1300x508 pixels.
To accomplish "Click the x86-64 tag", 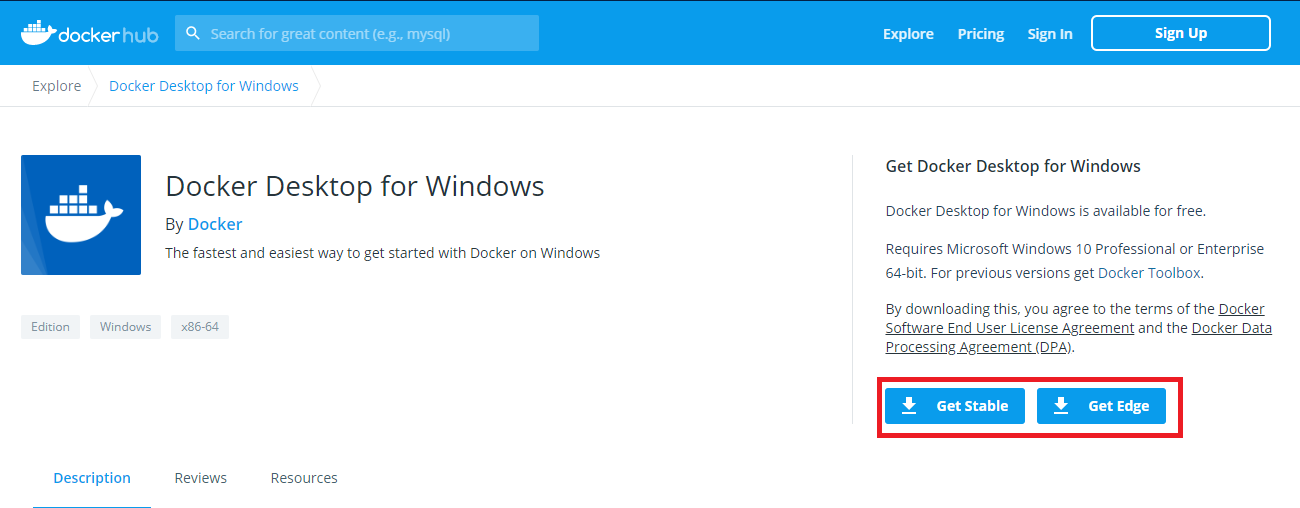I will pyautogui.click(x=200, y=327).
